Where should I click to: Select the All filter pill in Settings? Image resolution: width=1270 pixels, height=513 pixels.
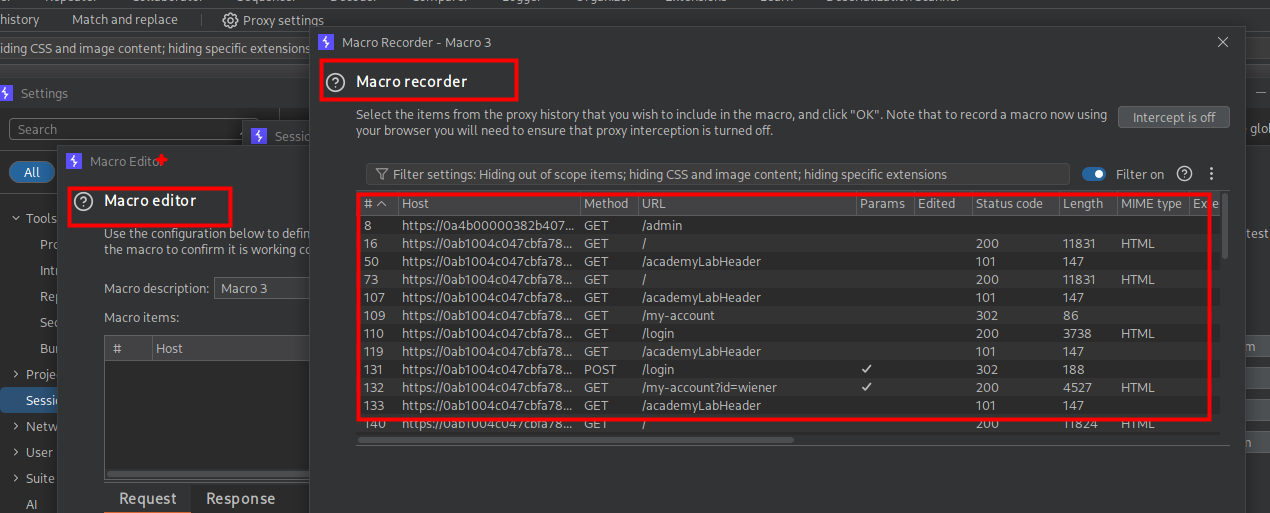32,172
